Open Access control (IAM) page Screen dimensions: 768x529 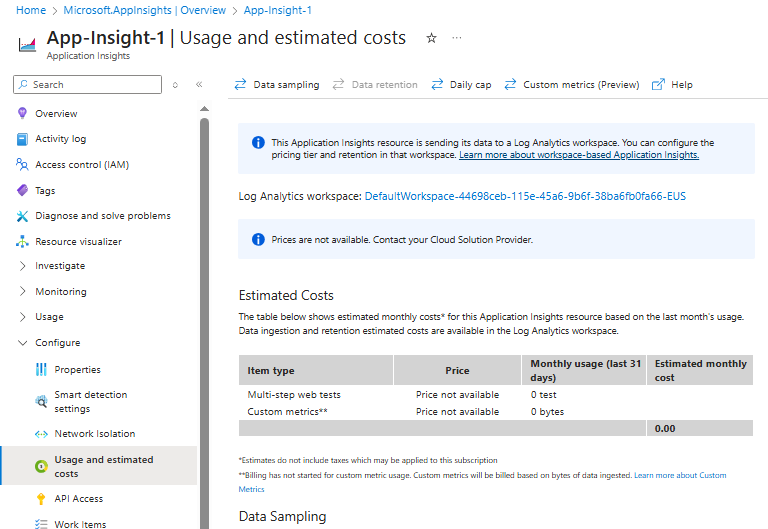[82, 165]
